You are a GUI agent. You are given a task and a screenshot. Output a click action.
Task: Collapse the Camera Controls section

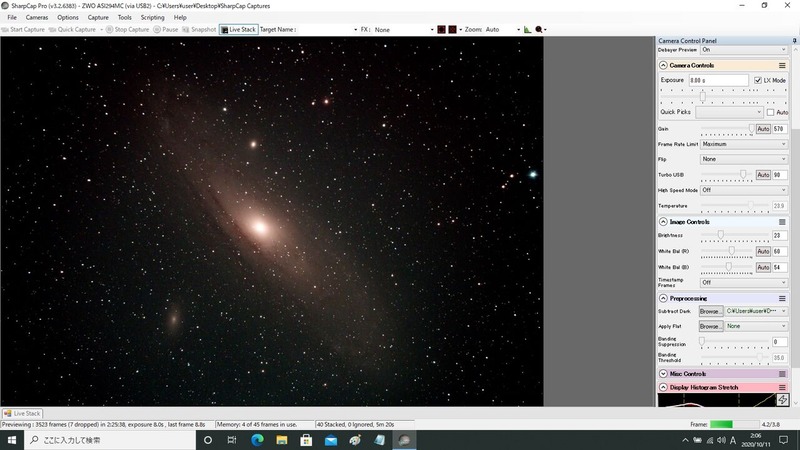click(663, 65)
